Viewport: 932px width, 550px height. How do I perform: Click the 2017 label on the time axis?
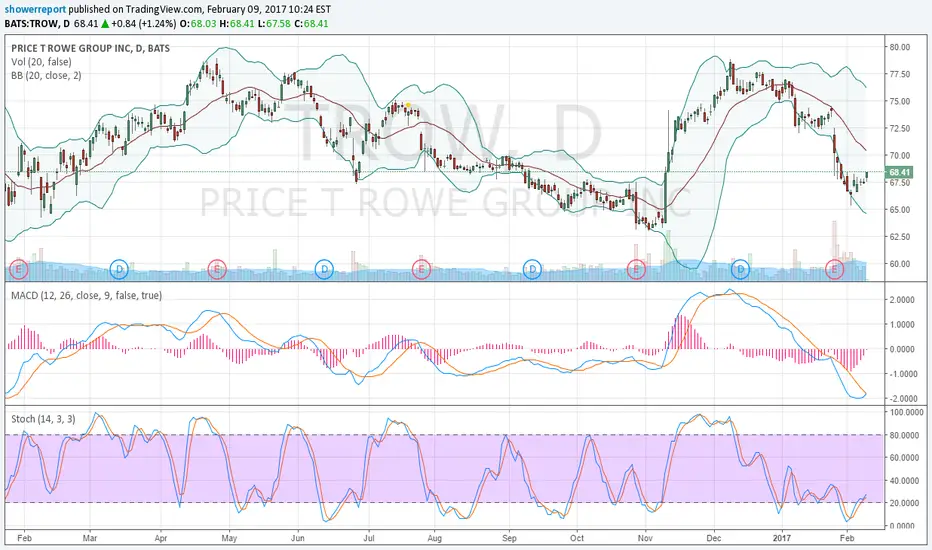pyautogui.click(x=782, y=538)
